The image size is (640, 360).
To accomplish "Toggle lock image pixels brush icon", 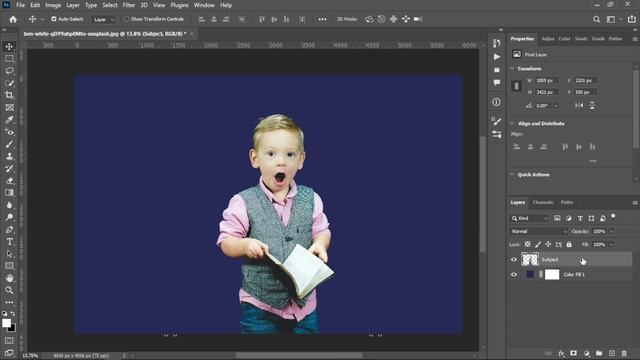I will [538, 244].
